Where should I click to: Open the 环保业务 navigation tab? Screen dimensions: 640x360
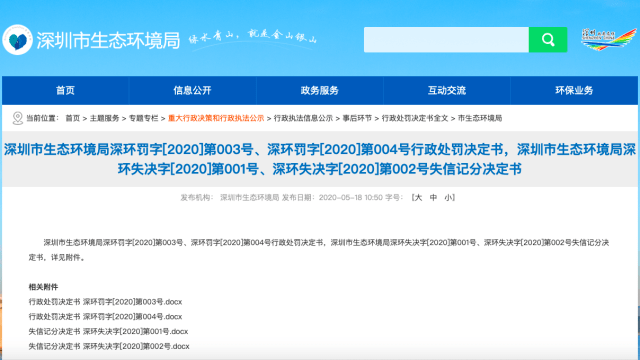click(x=574, y=90)
